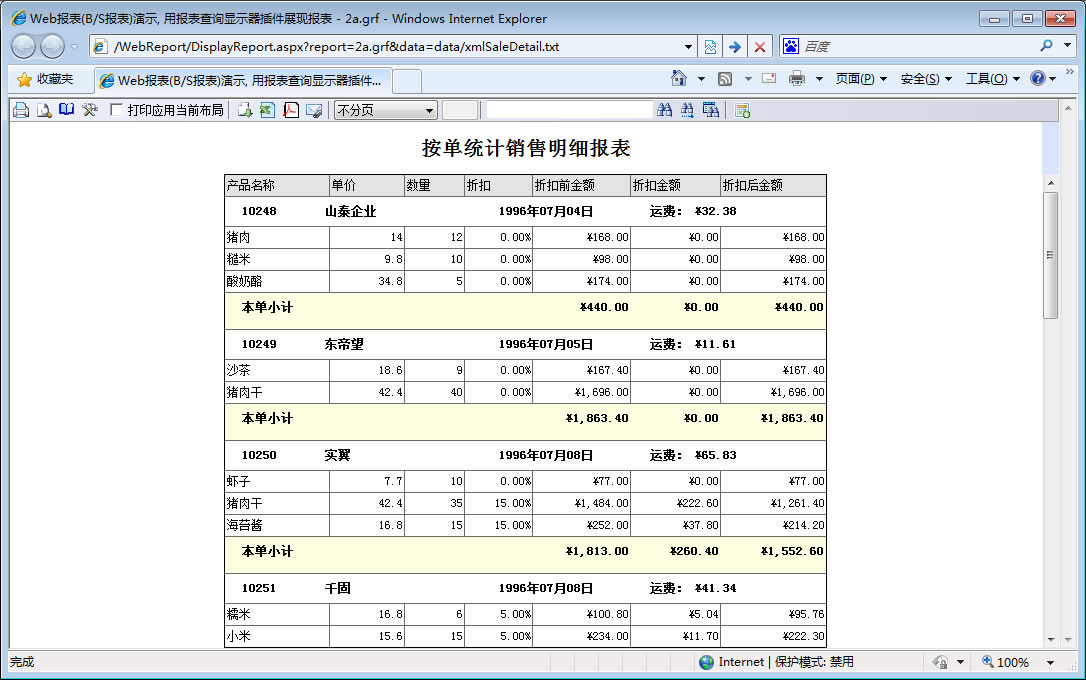Select the Web报表 browser tab
Viewport: 1086px width, 680px height.
242,80
